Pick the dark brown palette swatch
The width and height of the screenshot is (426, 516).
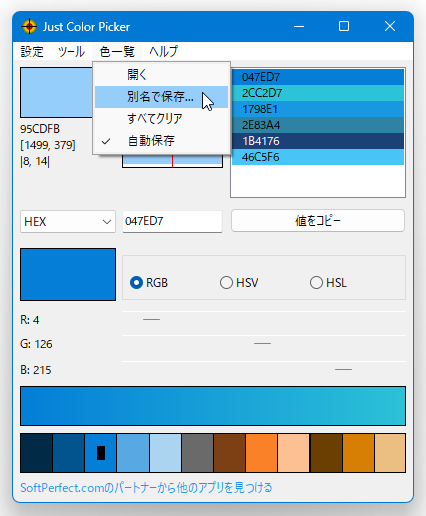point(326,453)
